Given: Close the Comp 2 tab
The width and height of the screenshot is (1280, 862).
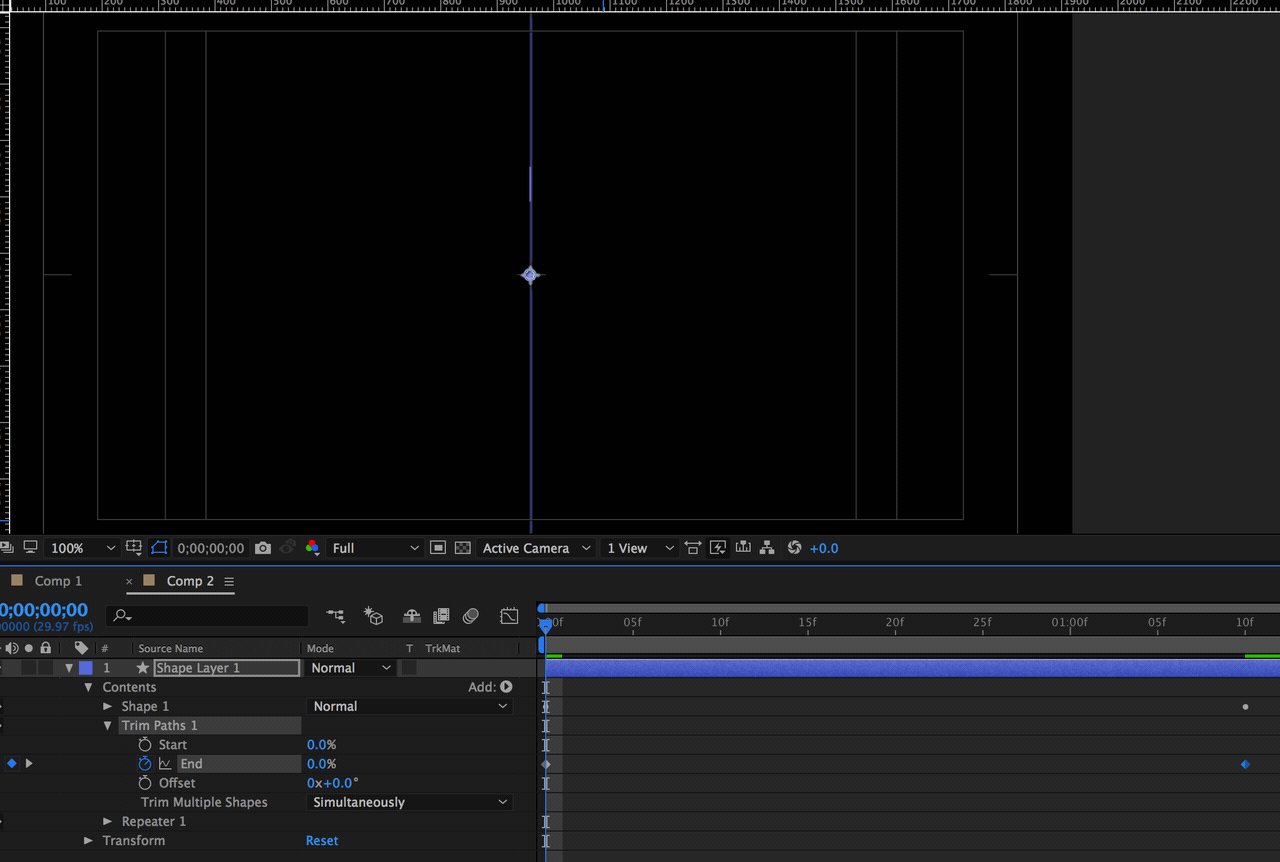Looking at the screenshot, I should click(129, 582).
